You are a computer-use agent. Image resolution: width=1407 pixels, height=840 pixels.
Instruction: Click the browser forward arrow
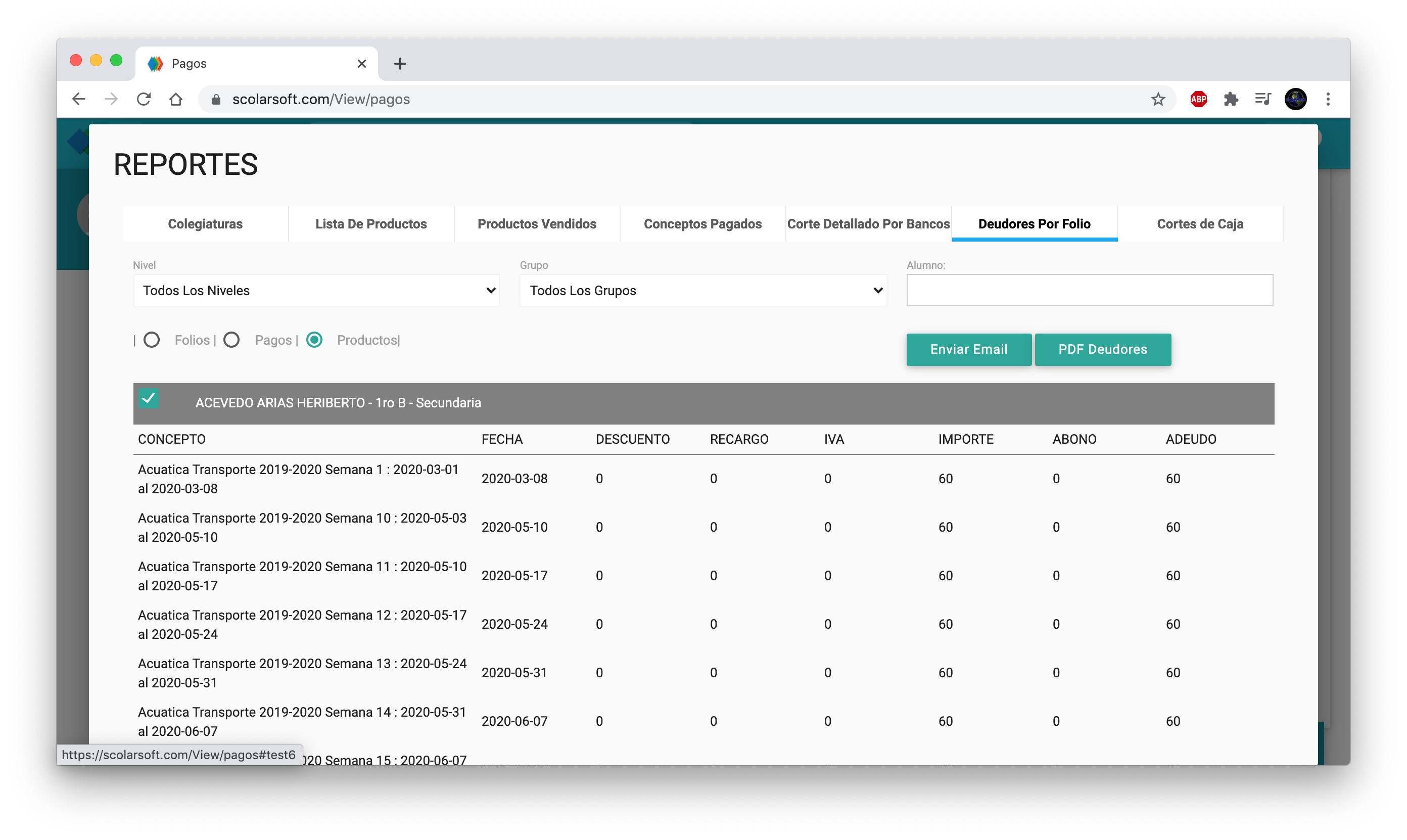click(x=112, y=99)
